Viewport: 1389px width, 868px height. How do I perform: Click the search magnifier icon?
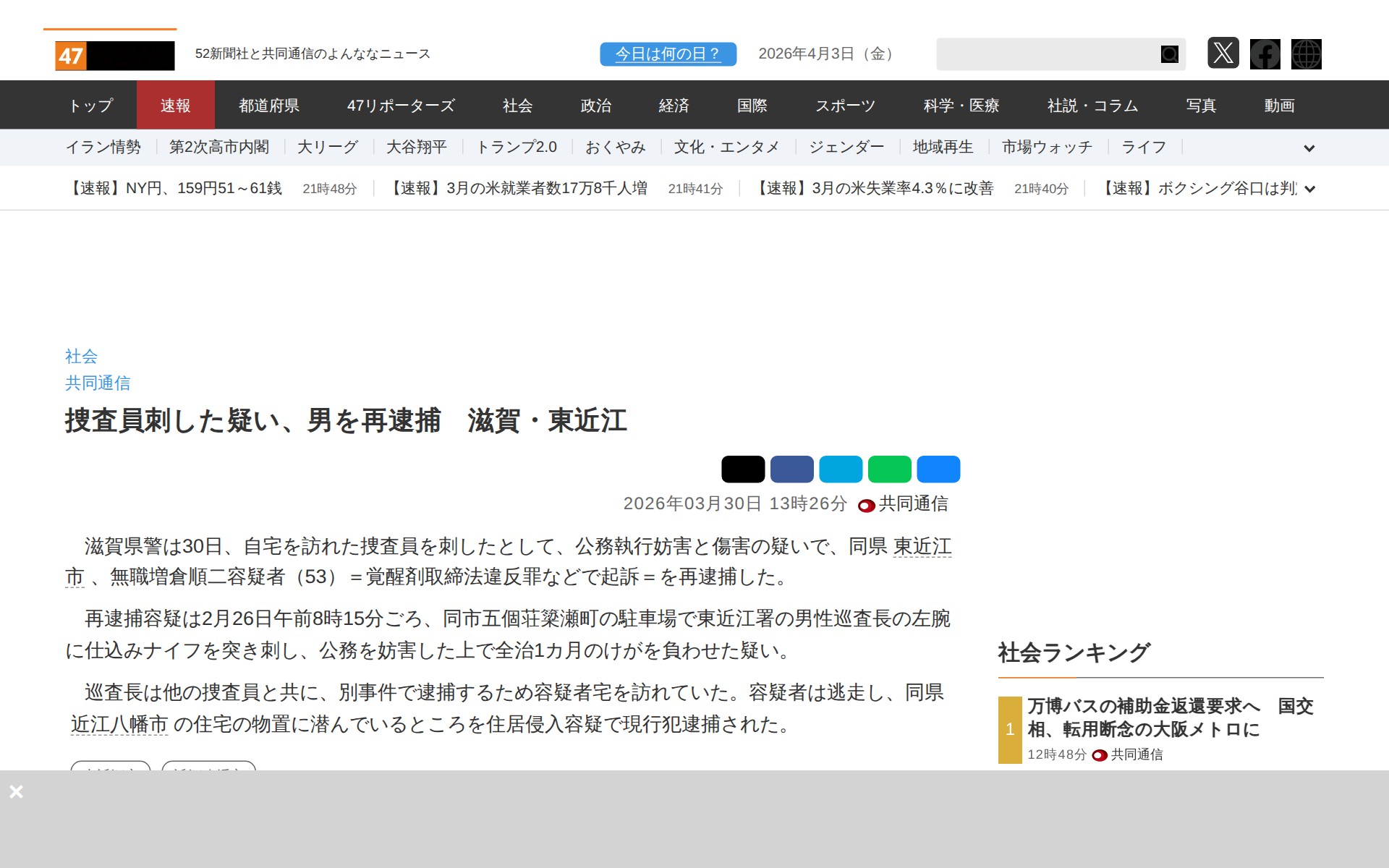tap(1169, 54)
